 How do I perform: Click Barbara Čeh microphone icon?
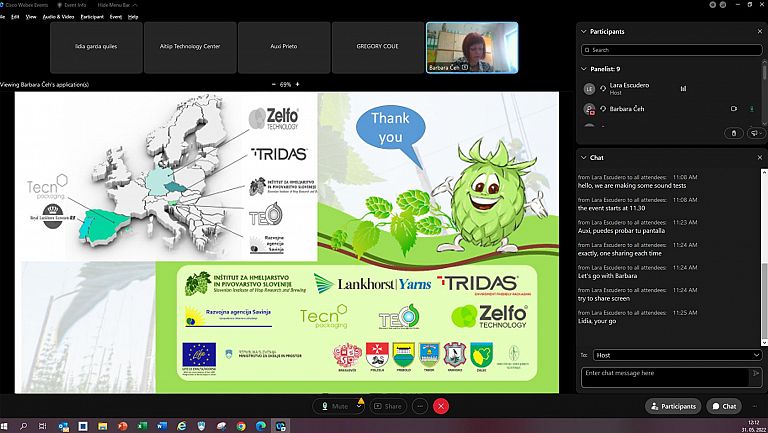(x=752, y=109)
